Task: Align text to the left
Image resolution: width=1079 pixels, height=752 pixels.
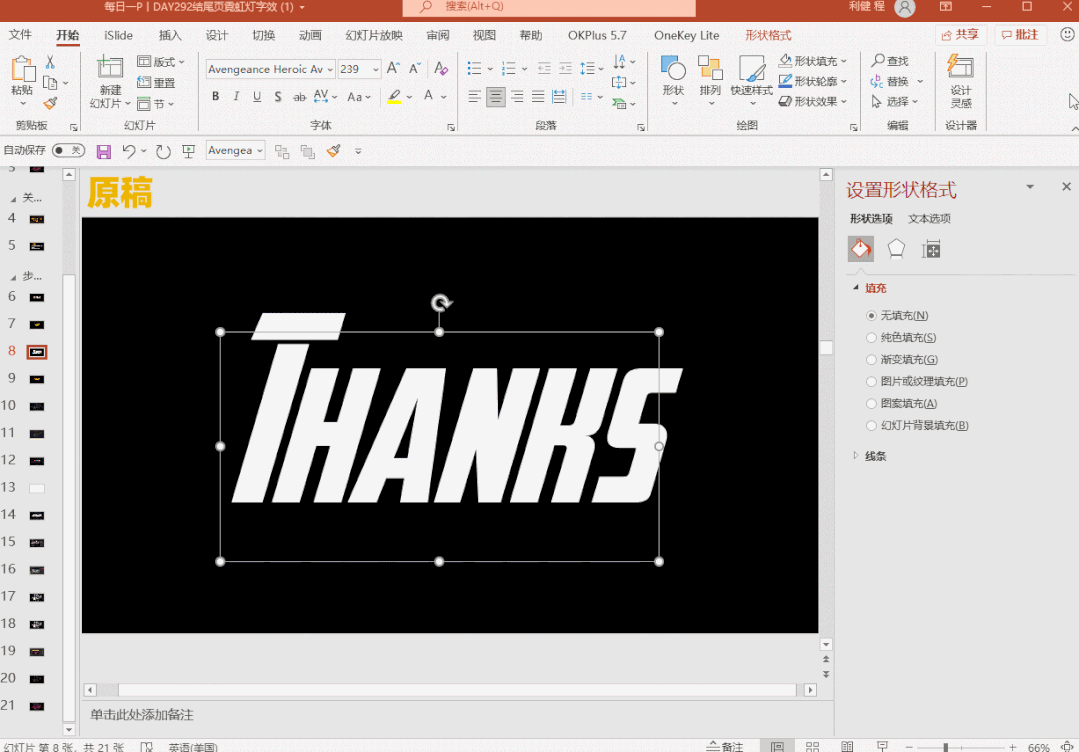Action: tap(474, 97)
